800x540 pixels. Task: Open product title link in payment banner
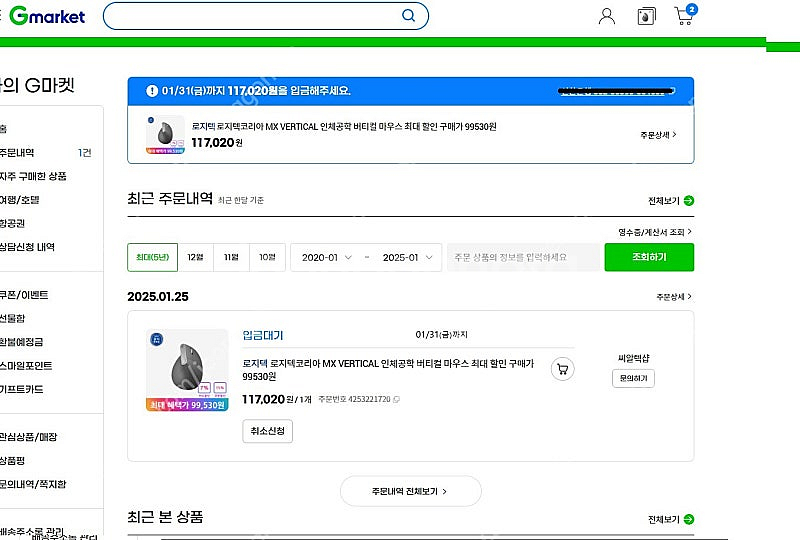(344, 127)
